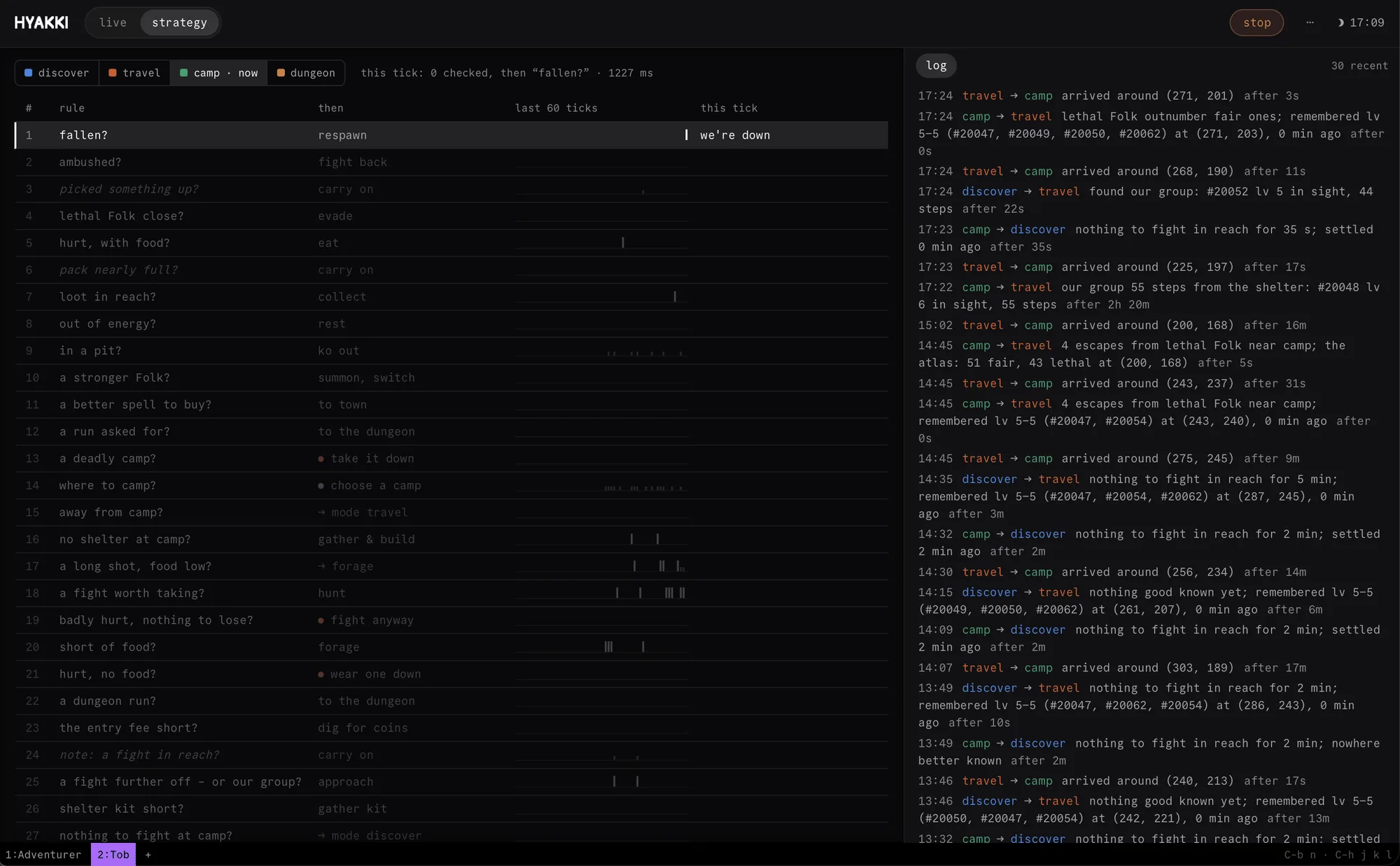Image resolution: width=1400 pixels, height=866 pixels.
Task: Switch to terminal window 2:Tob
Action: 113,854
